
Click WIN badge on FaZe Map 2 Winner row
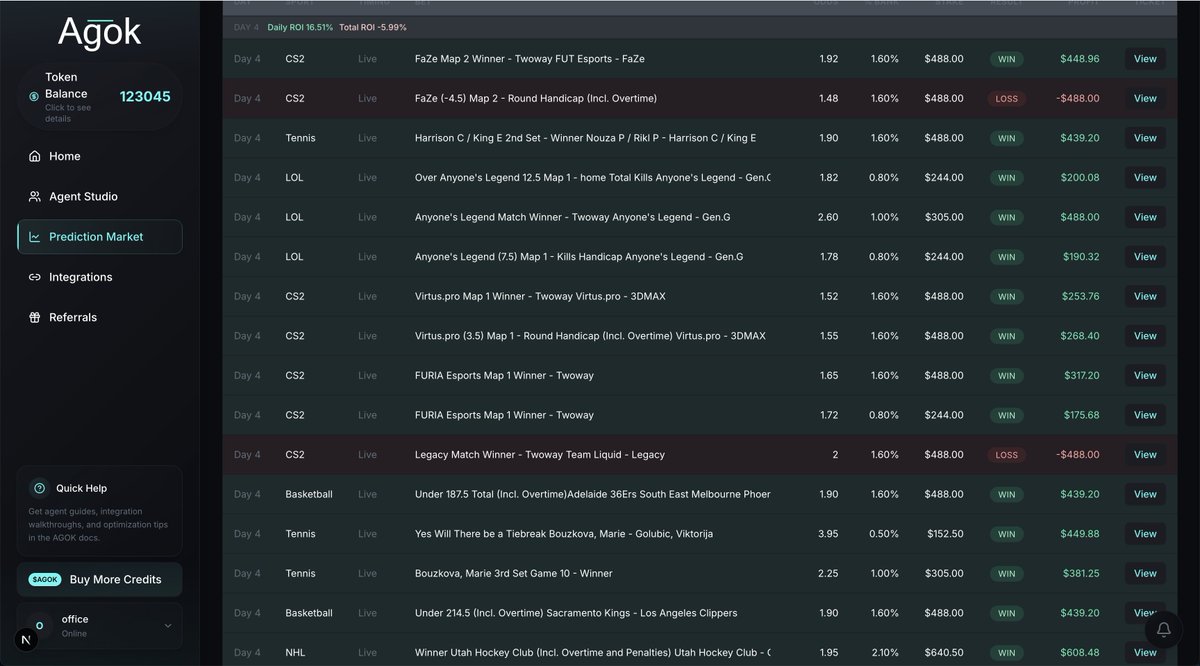(1006, 59)
